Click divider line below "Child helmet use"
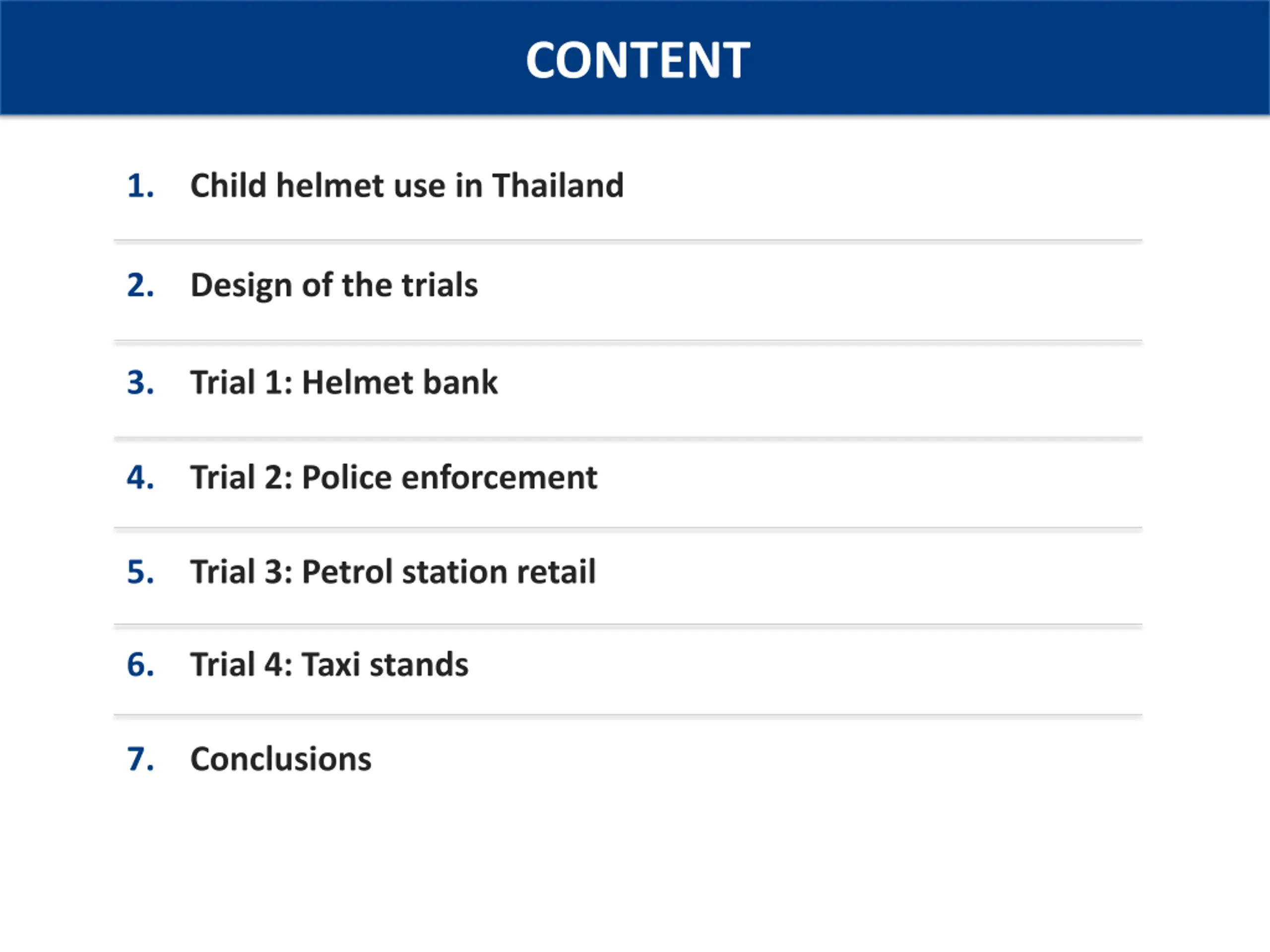Screen dimensions: 1270x952 click(628, 241)
